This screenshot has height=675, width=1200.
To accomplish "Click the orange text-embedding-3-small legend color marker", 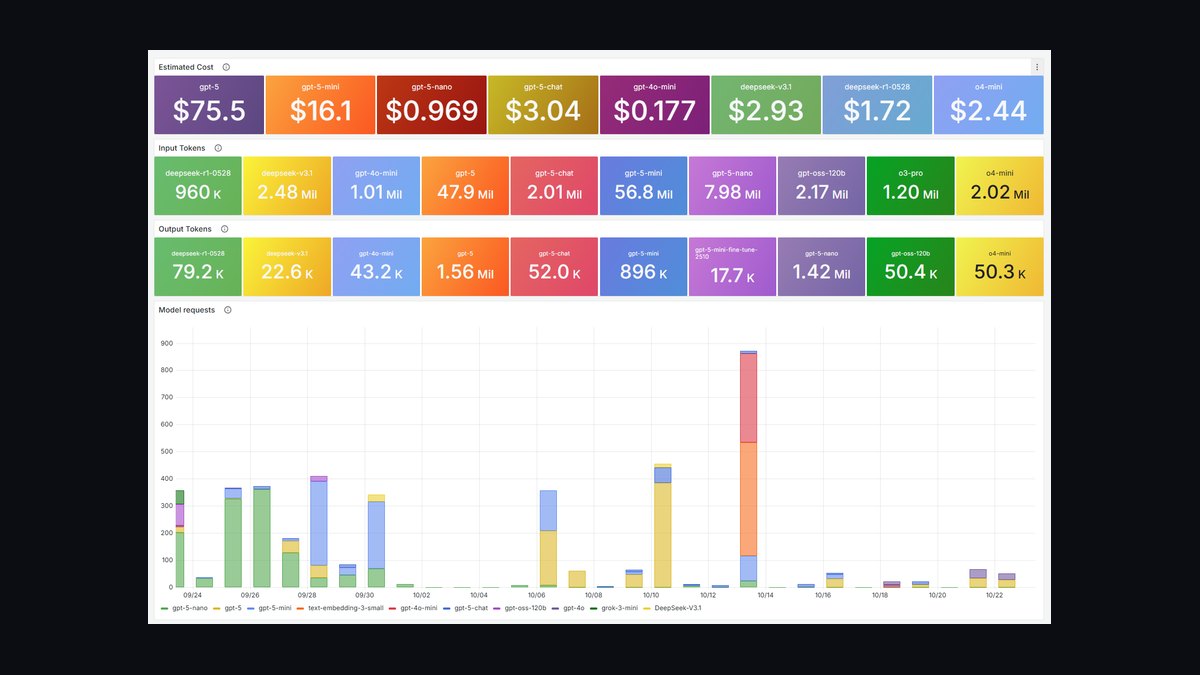I will click(301, 607).
